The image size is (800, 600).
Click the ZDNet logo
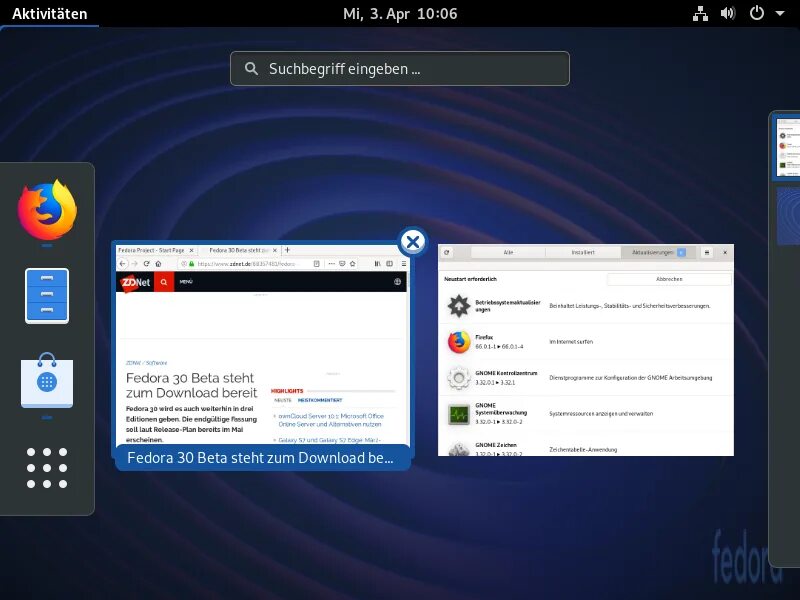(135, 282)
